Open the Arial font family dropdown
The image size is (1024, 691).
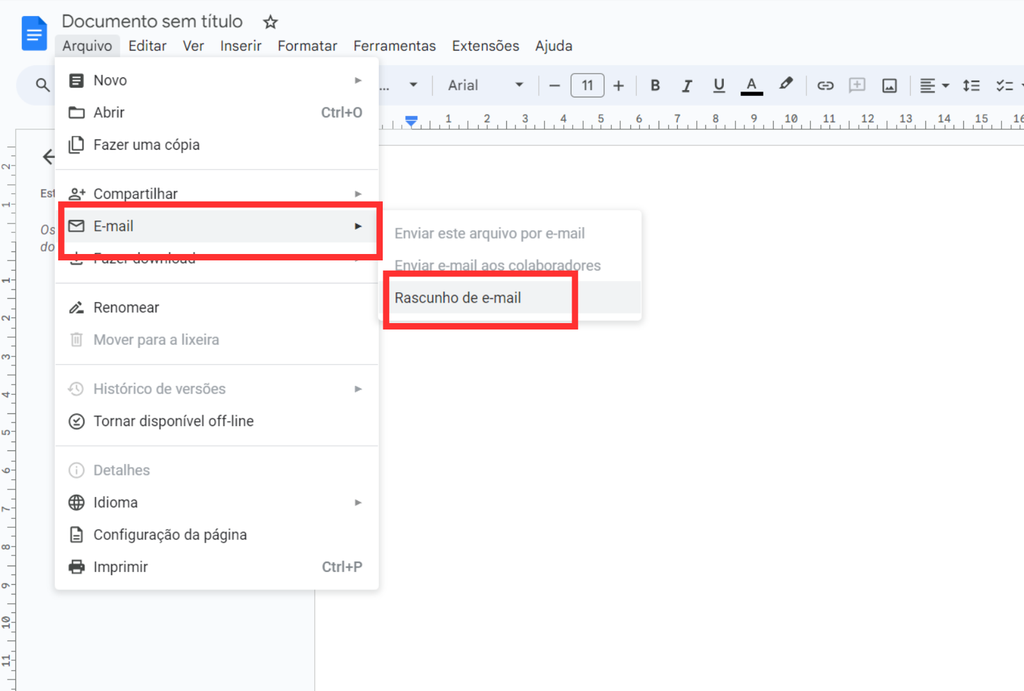point(485,86)
